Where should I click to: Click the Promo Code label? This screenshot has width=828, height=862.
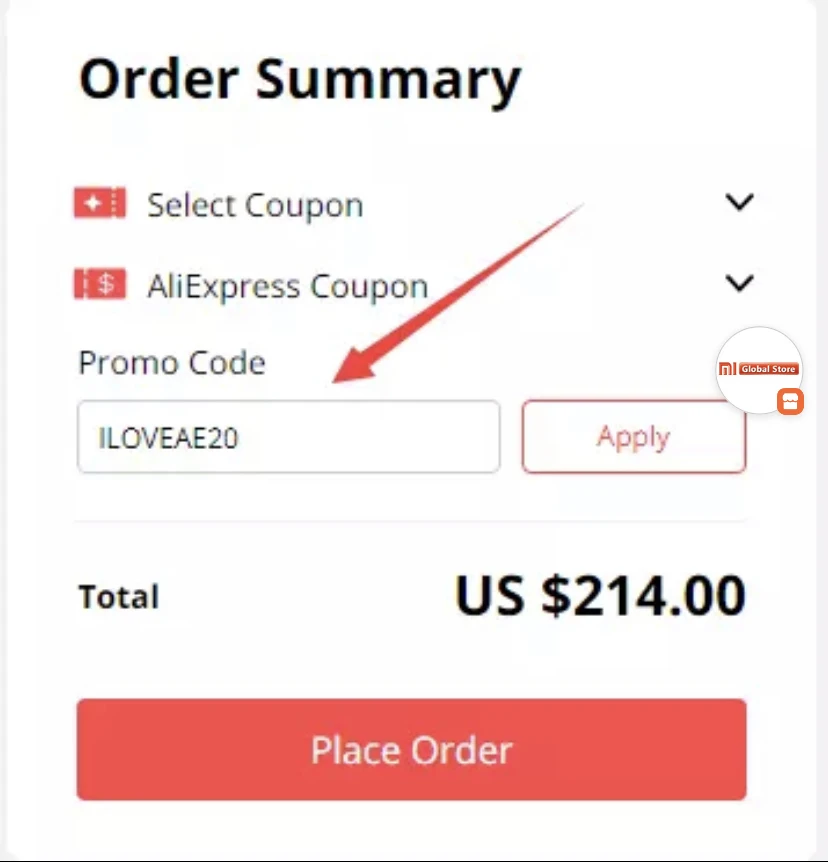click(172, 363)
